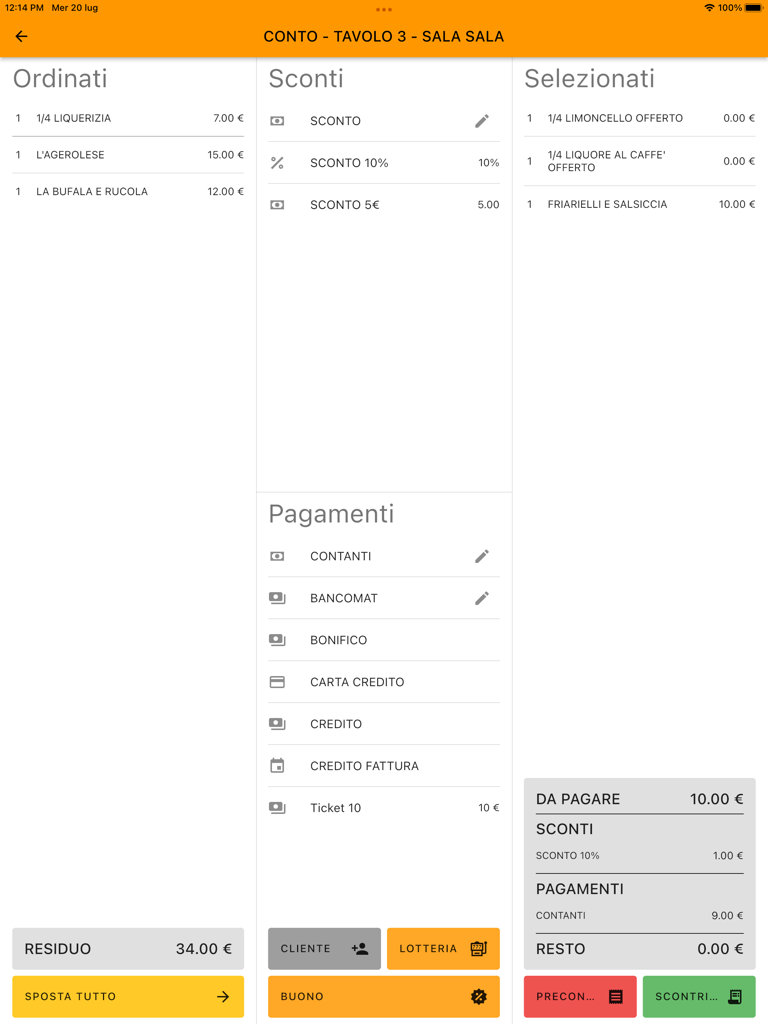Select the percentage icon for SCONTO 10%

tap(277, 162)
